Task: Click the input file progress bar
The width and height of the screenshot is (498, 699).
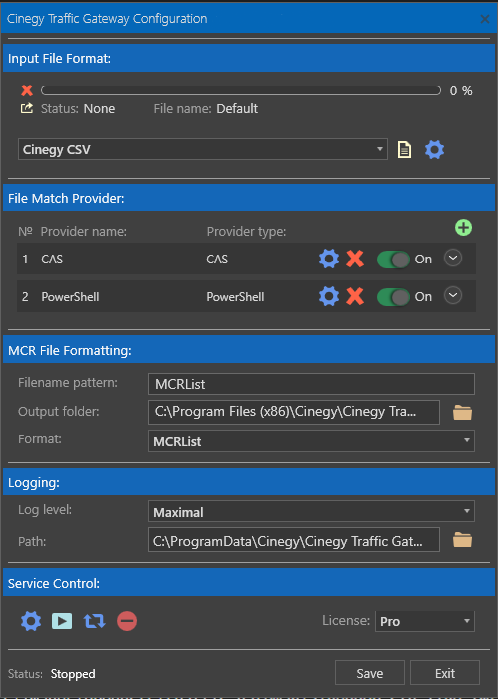Action: [x=241, y=90]
